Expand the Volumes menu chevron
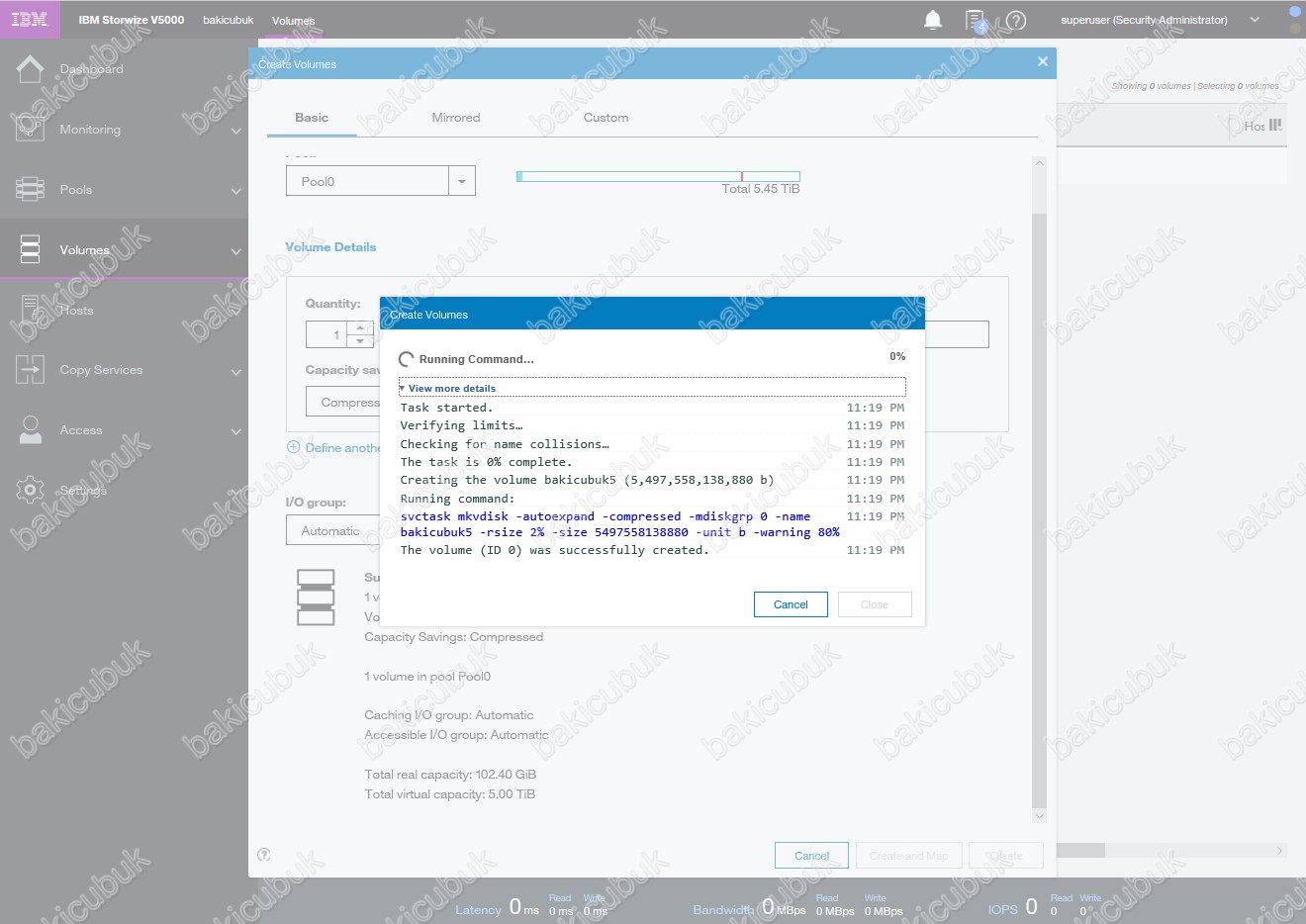1306x924 pixels. (235, 251)
